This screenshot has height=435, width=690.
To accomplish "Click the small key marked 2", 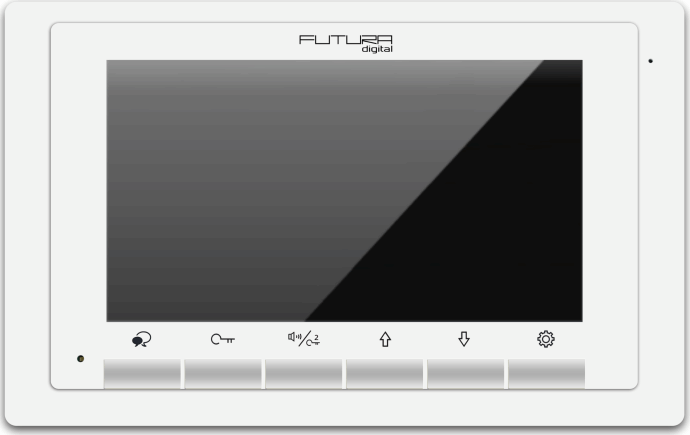I will pos(313,341).
